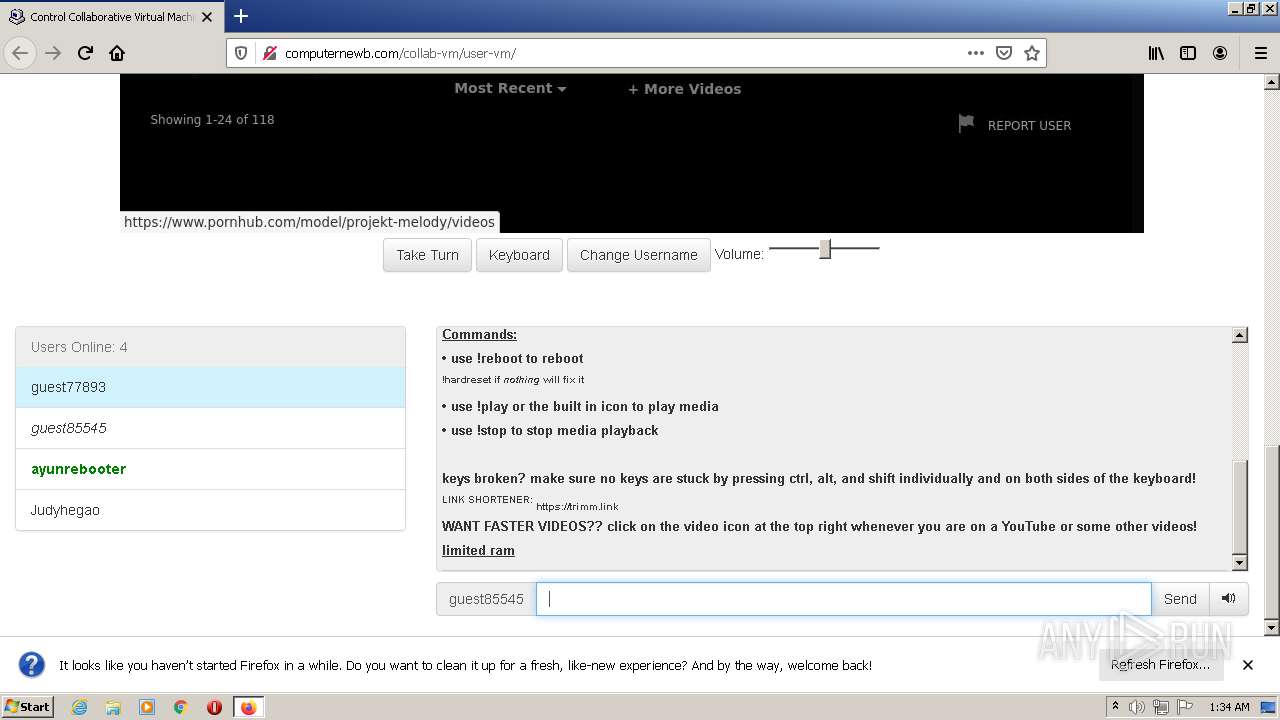This screenshot has height=720, width=1280.
Task: Bookmark this page with the star
Action: tap(1032, 53)
